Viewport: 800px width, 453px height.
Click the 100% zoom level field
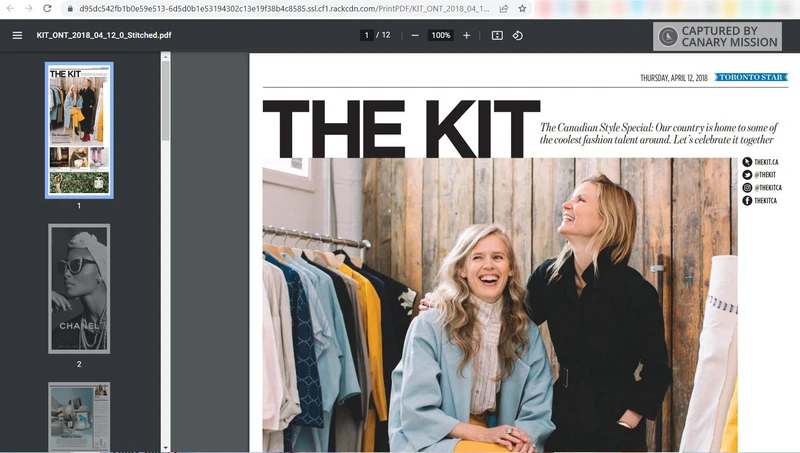pos(441,35)
